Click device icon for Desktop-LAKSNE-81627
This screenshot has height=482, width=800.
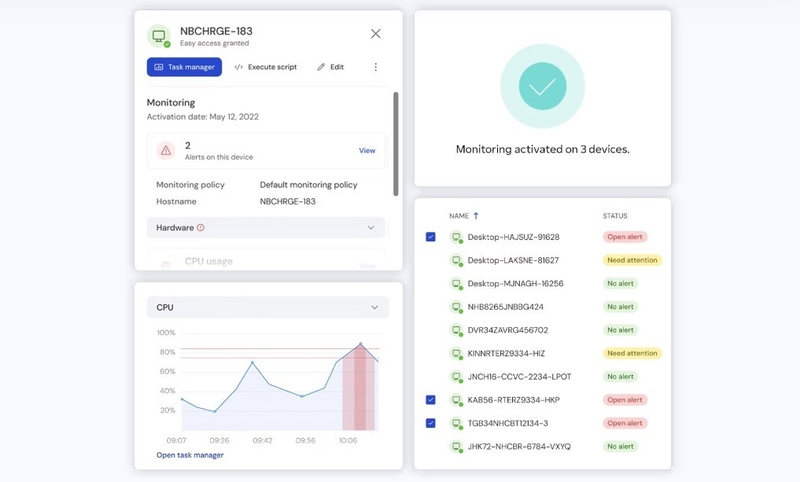click(456, 260)
